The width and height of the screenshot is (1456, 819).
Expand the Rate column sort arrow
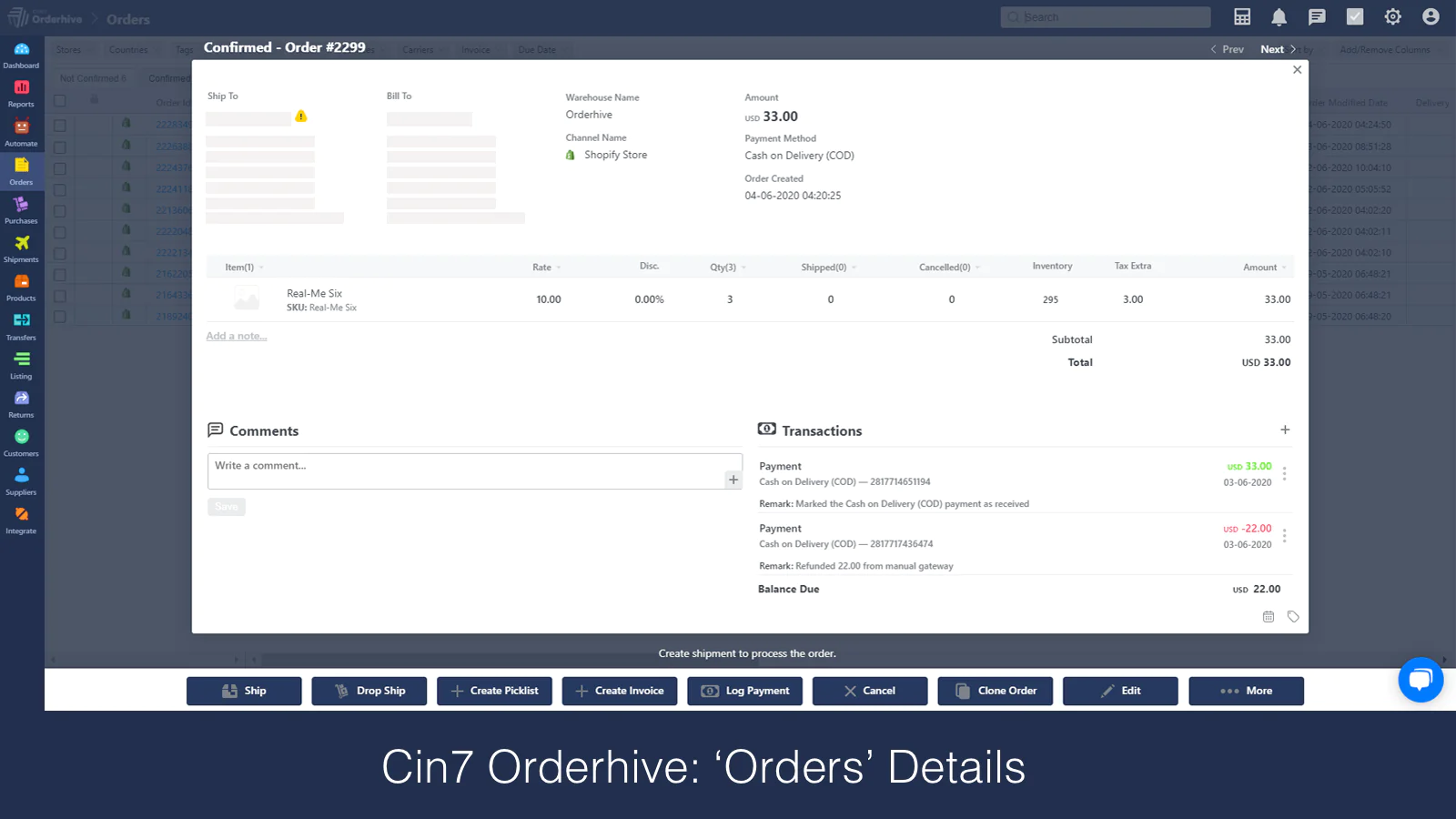(x=559, y=268)
